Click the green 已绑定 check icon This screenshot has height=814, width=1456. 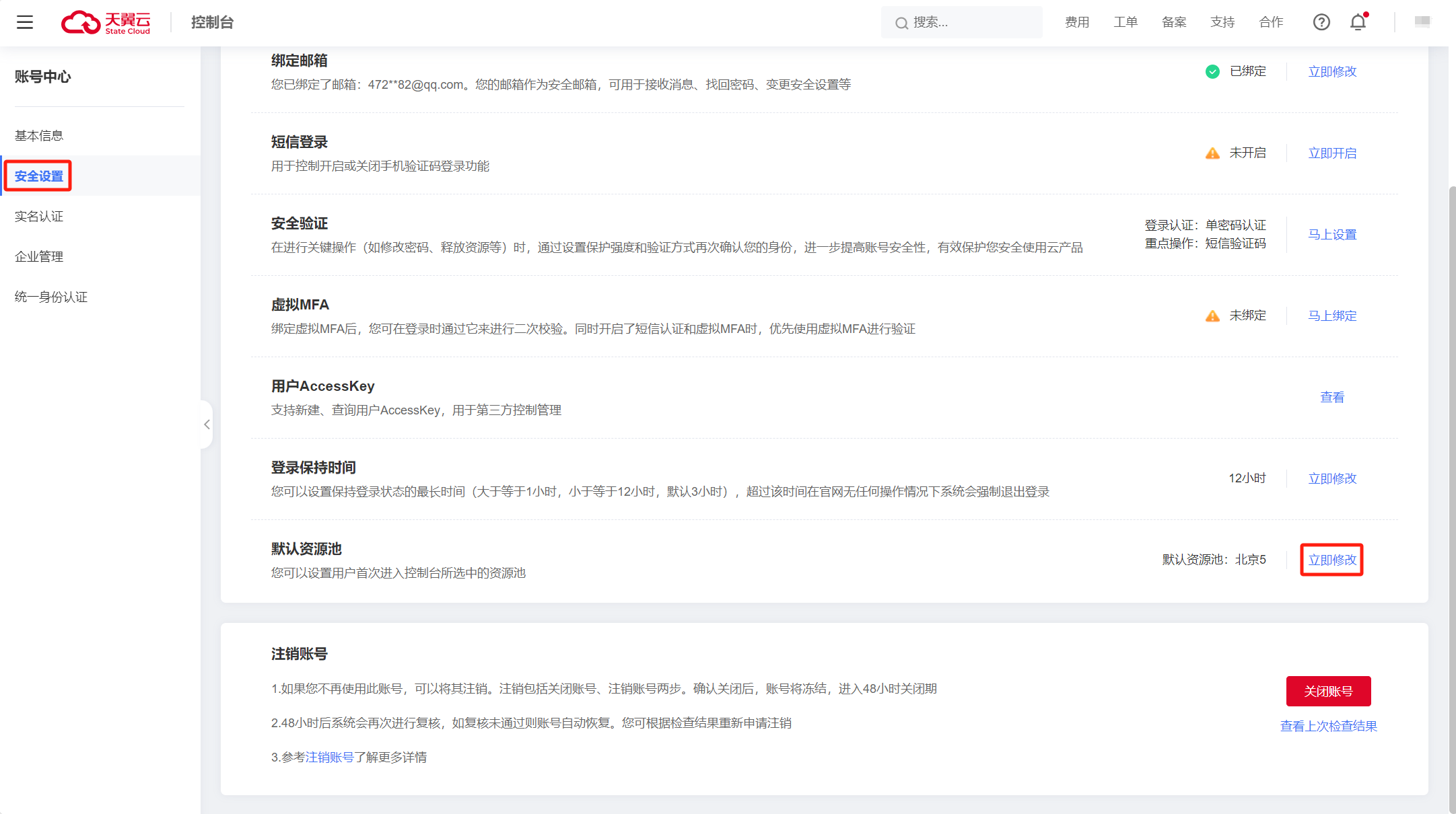point(1212,71)
